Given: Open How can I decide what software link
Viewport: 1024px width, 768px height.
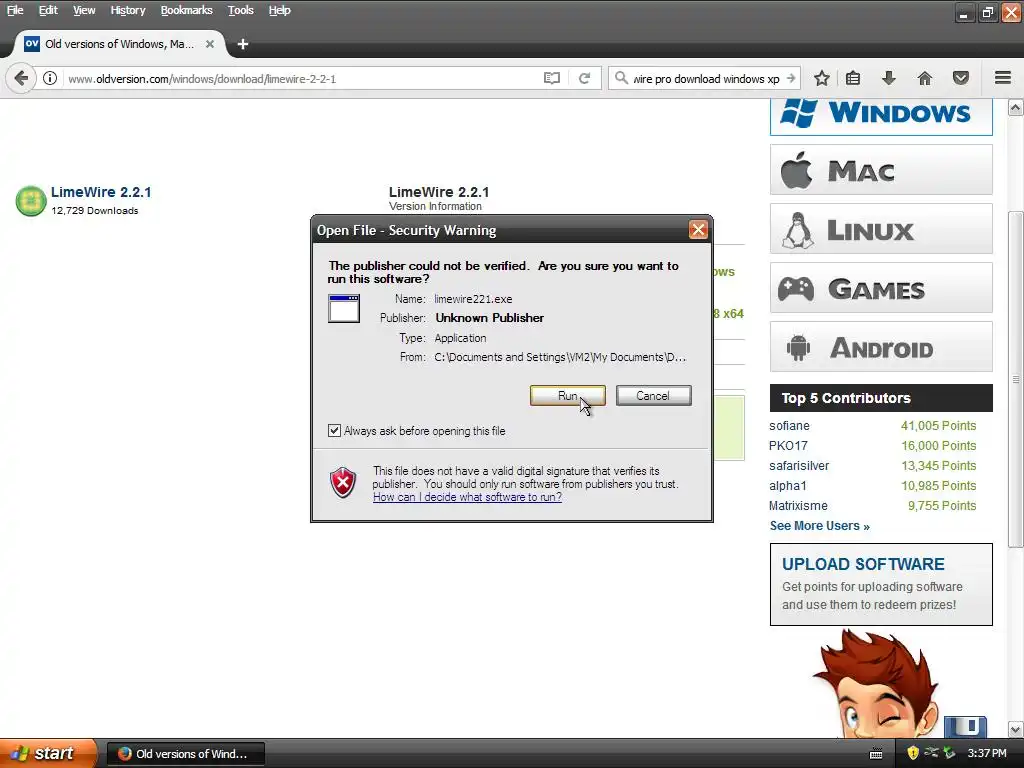Looking at the screenshot, I should 468,497.
